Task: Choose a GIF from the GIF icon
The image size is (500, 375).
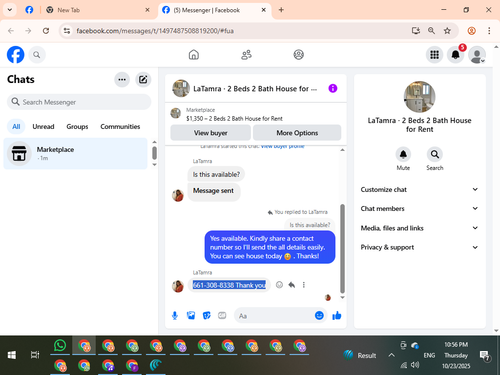Action: tap(222, 315)
